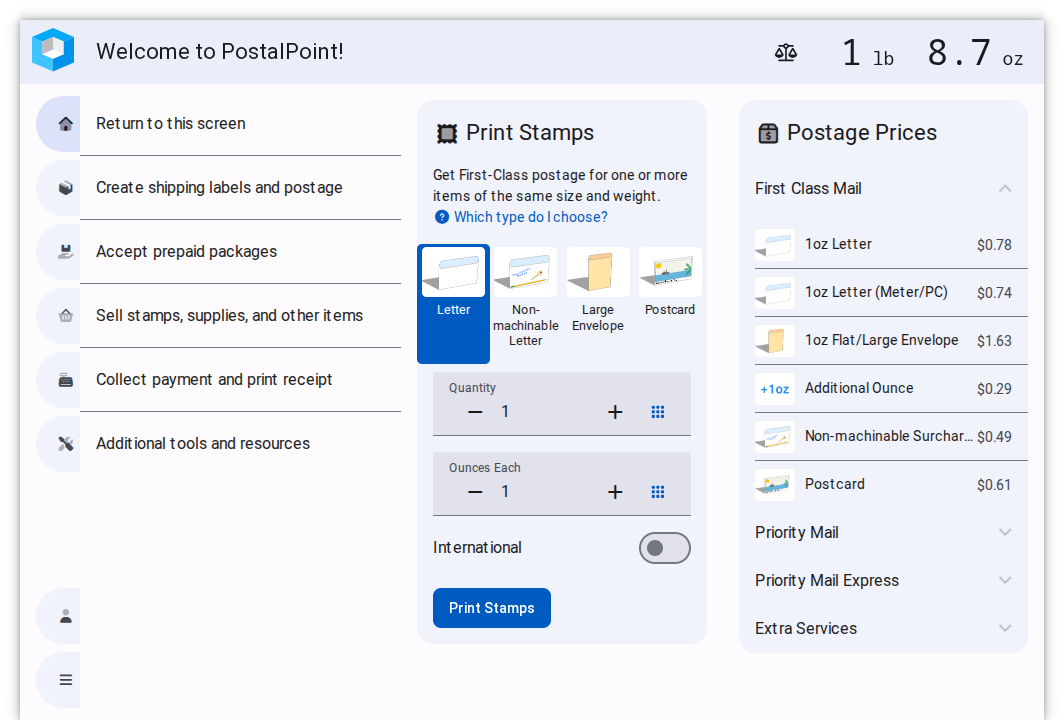1064x720 pixels.
Task: Click the accept prepaid packages hand icon
Action: (x=66, y=252)
